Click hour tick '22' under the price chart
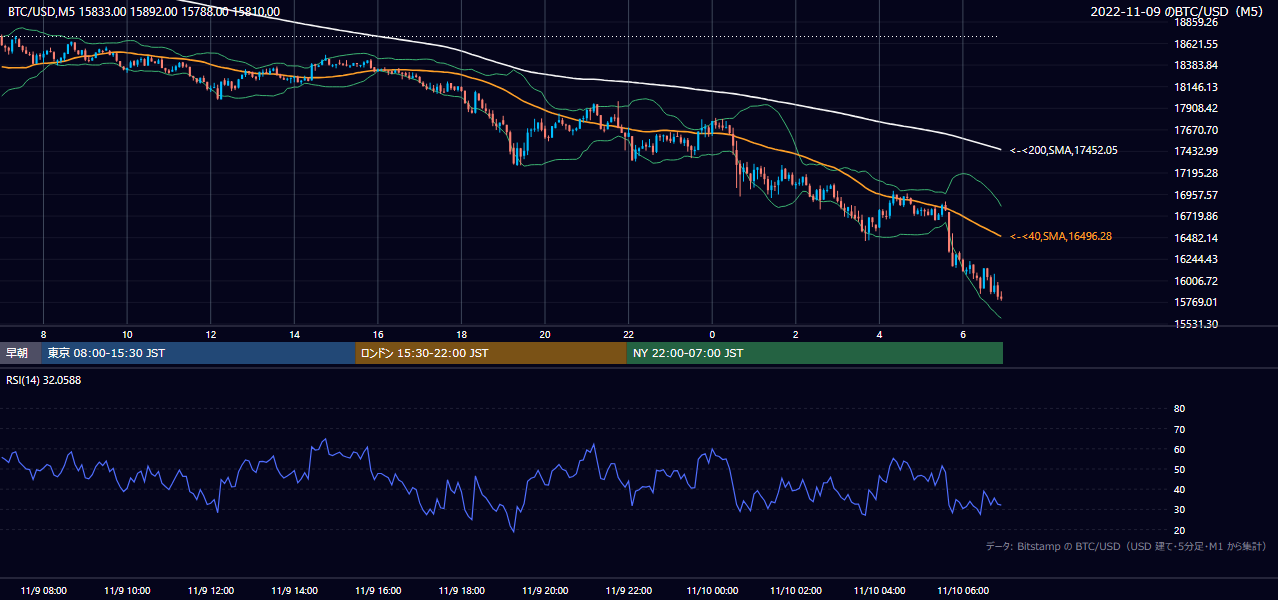 628,333
